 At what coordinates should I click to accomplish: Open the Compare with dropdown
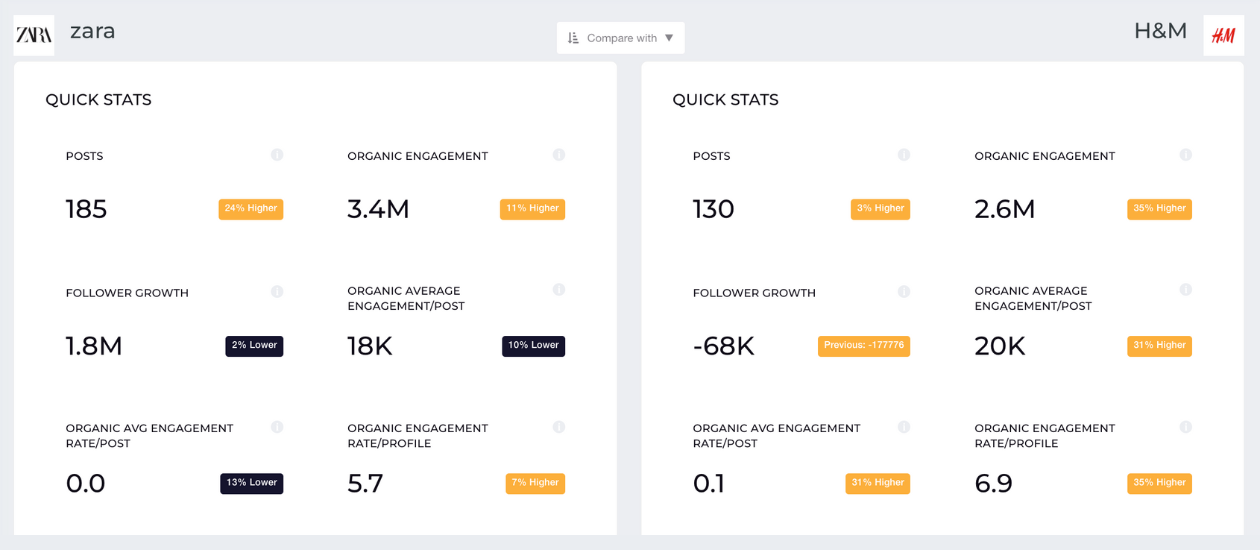coord(621,38)
